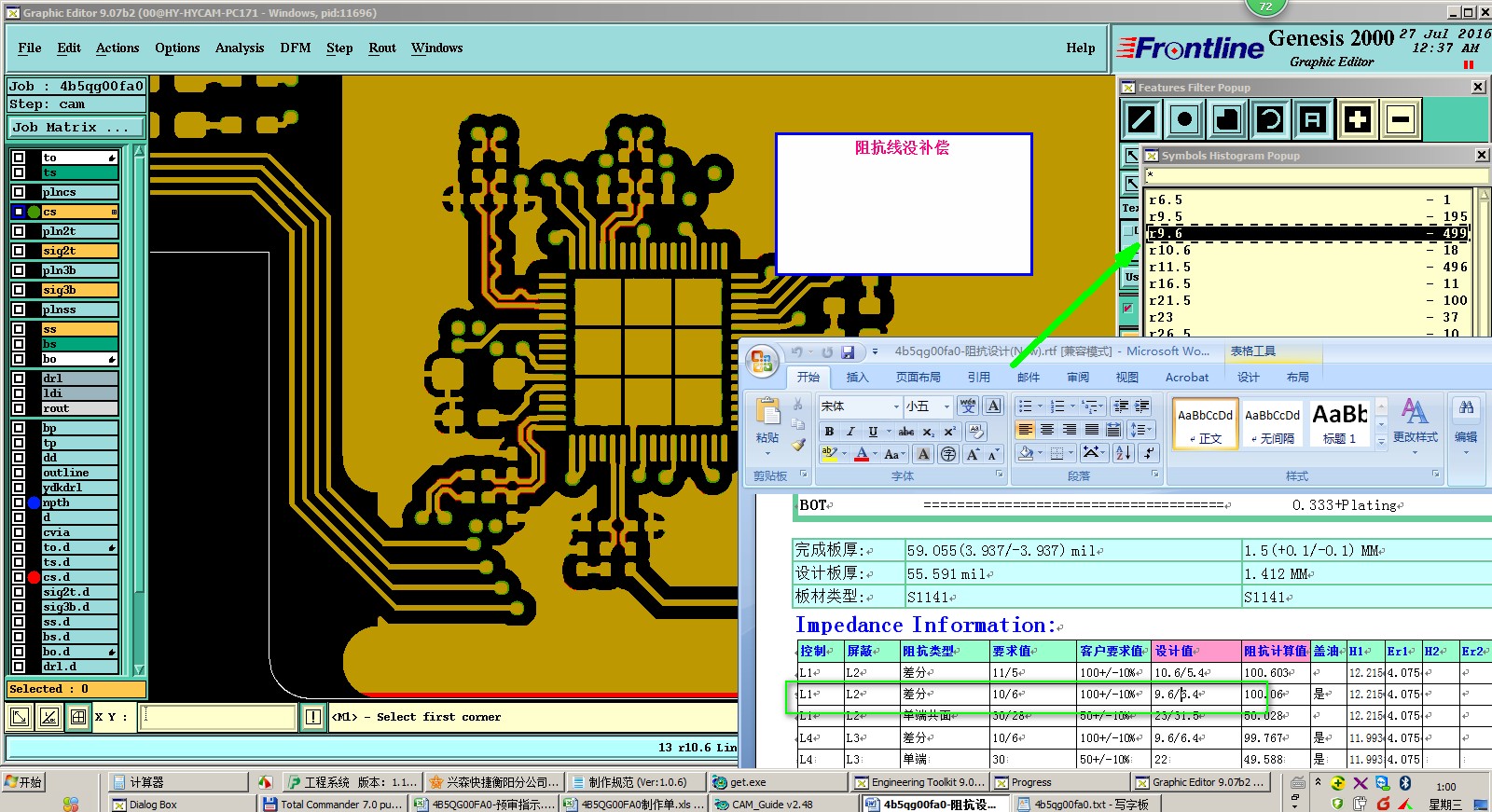Click the show paragraph marks icon
The image size is (1492, 812).
(x=1149, y=453)
